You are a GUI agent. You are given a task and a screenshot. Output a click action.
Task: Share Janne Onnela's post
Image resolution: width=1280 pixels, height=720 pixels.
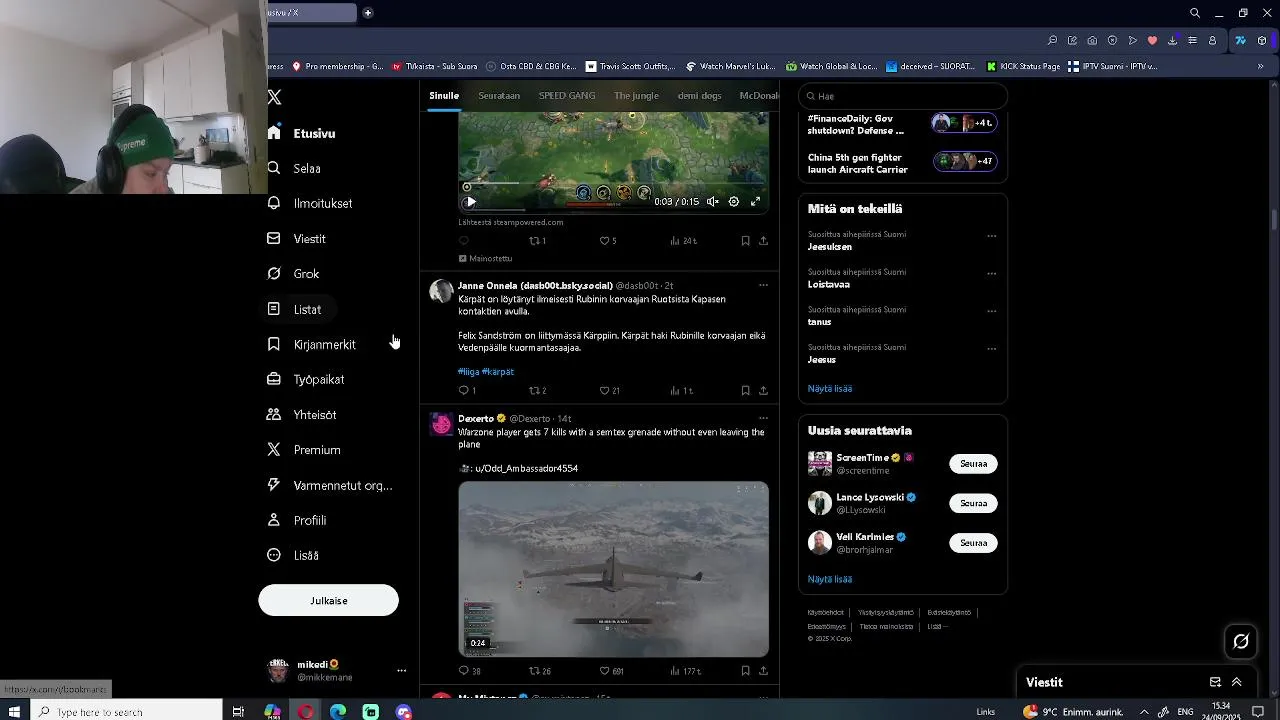763,391
